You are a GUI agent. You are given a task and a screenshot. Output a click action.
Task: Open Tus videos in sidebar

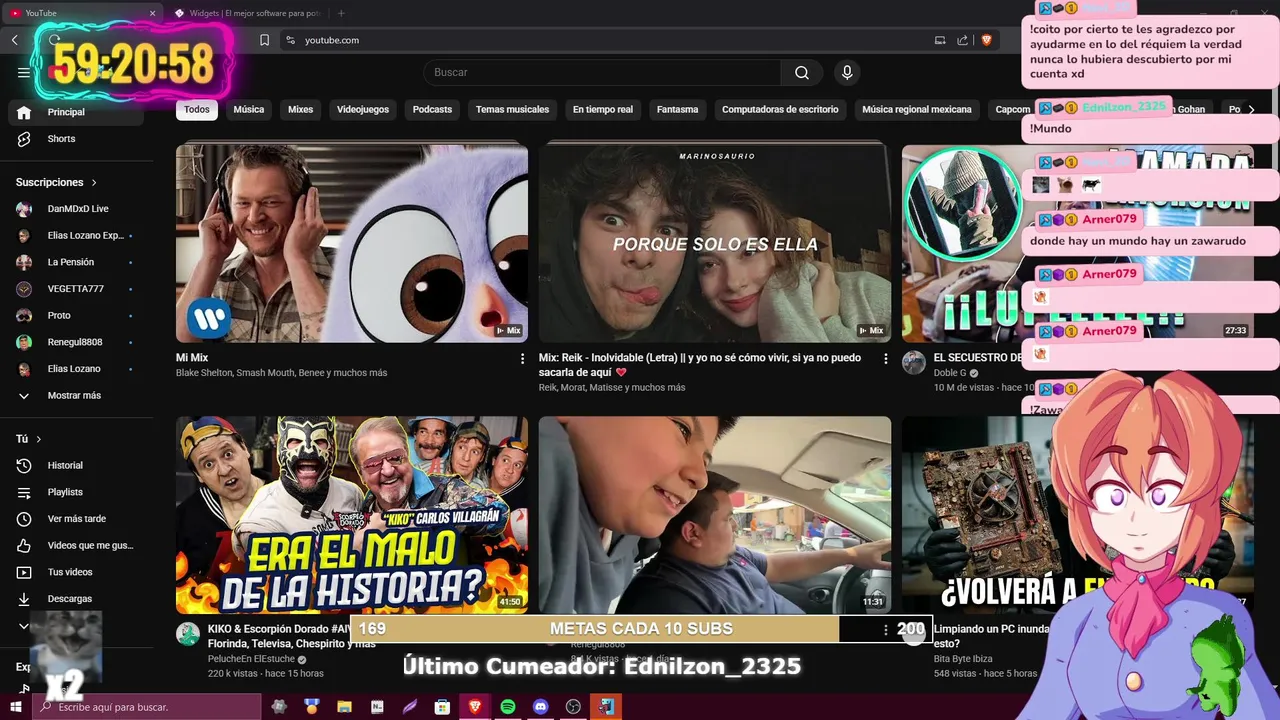click(76, 572)
